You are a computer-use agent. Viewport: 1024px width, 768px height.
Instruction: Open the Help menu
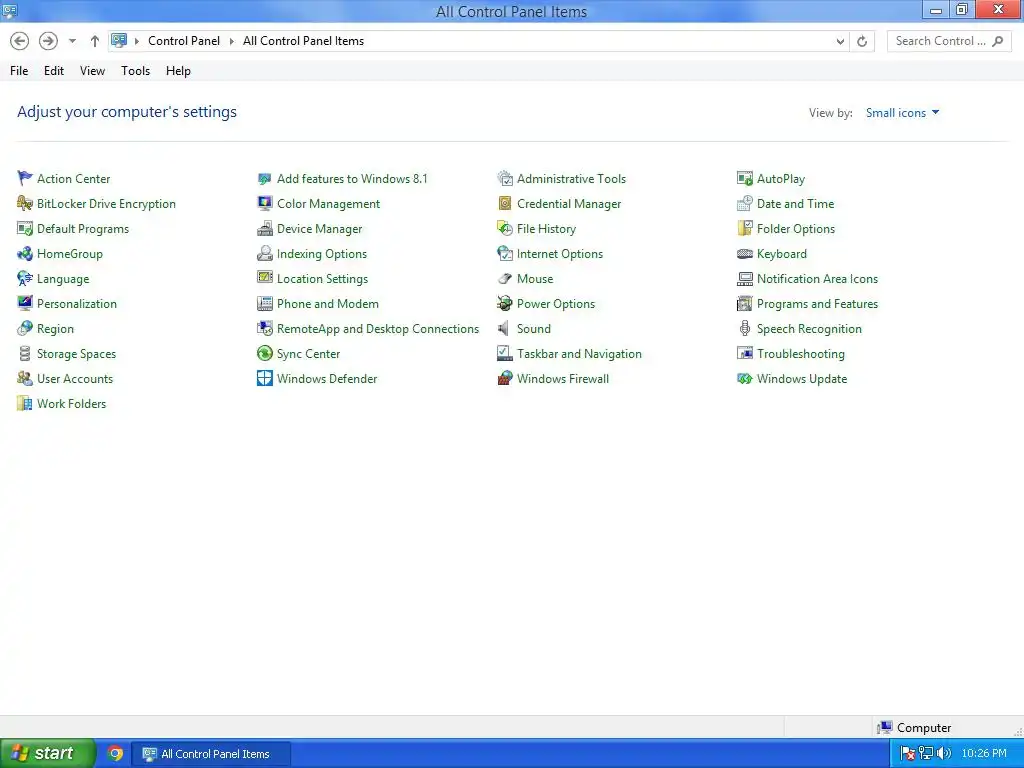[x=178, y=71]
